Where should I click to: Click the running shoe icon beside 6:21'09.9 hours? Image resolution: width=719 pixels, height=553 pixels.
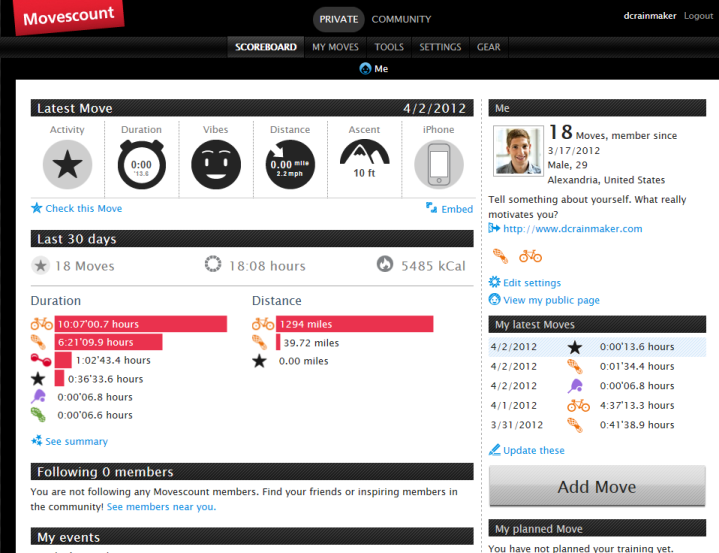point(39,342)
